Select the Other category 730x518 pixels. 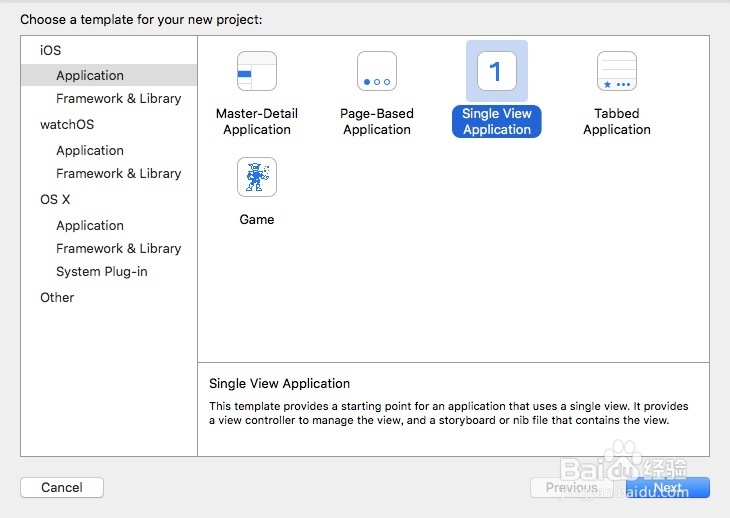pos(57,297)
